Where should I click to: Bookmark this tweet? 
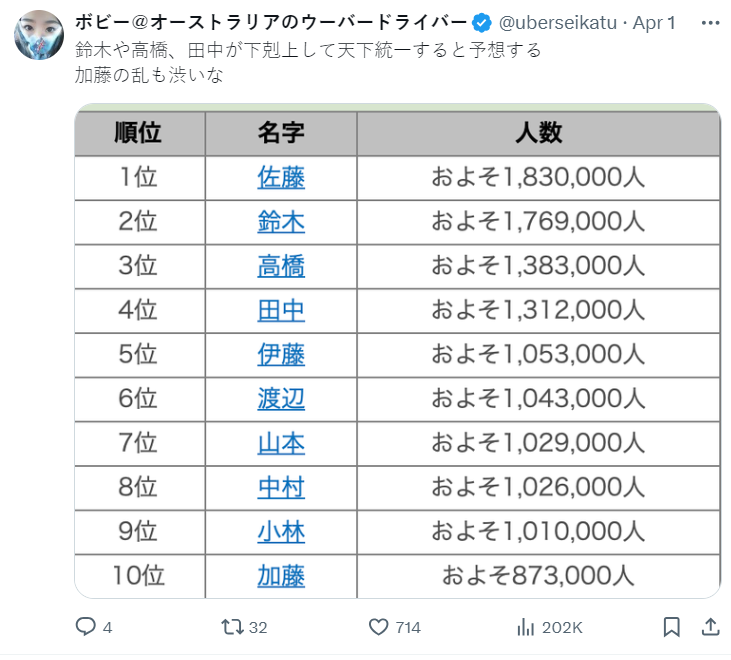672,627
